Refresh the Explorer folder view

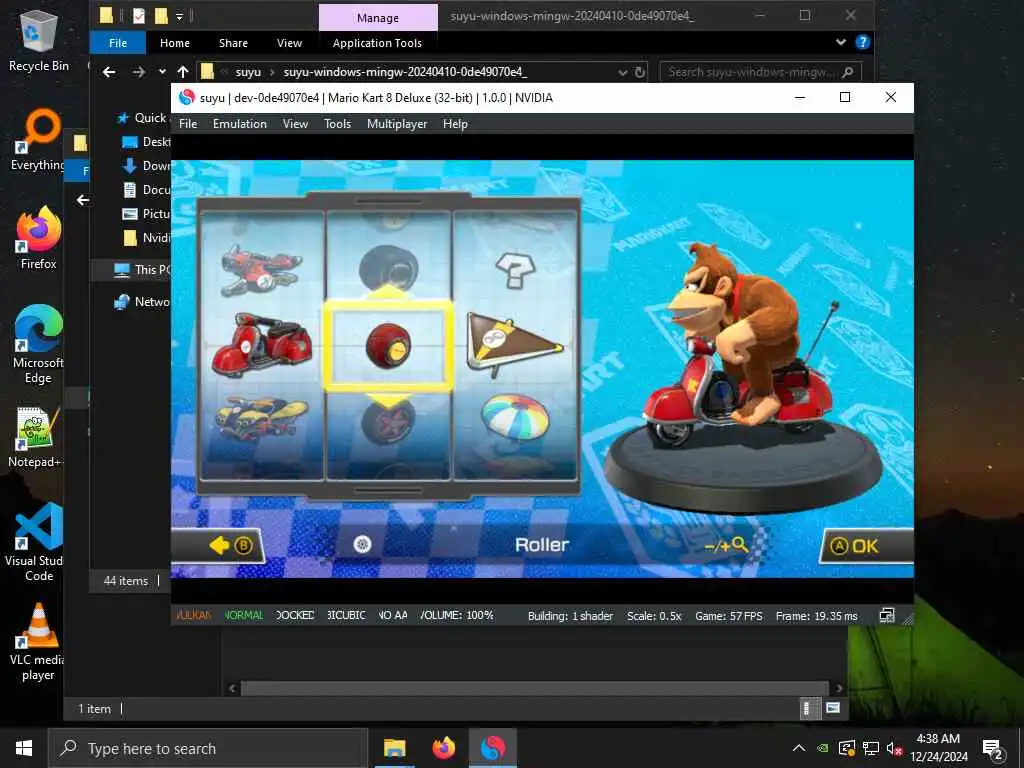point(640,72)
